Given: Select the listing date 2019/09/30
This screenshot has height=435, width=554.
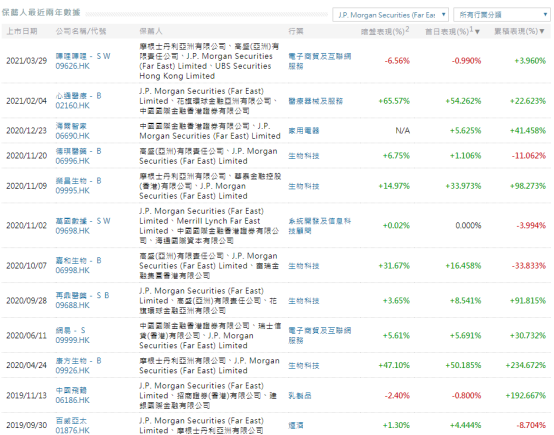Looking at the screenshot, I should [26, 425].
